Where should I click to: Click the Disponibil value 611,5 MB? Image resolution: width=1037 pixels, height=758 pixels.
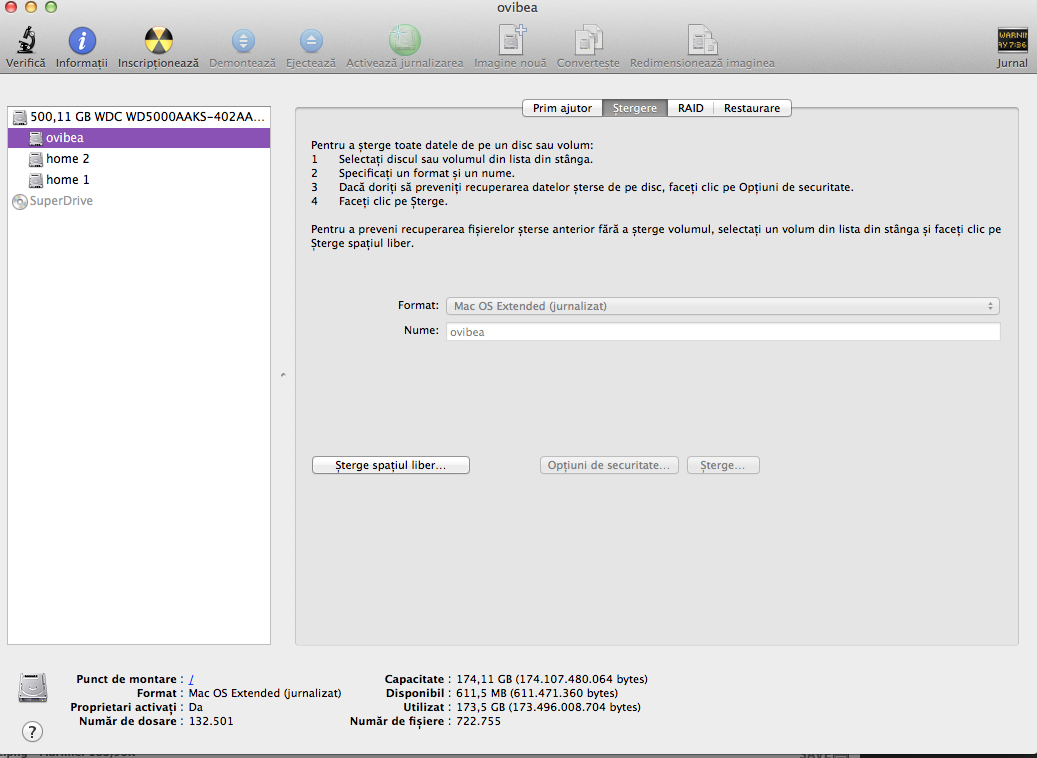click(537, 693)
